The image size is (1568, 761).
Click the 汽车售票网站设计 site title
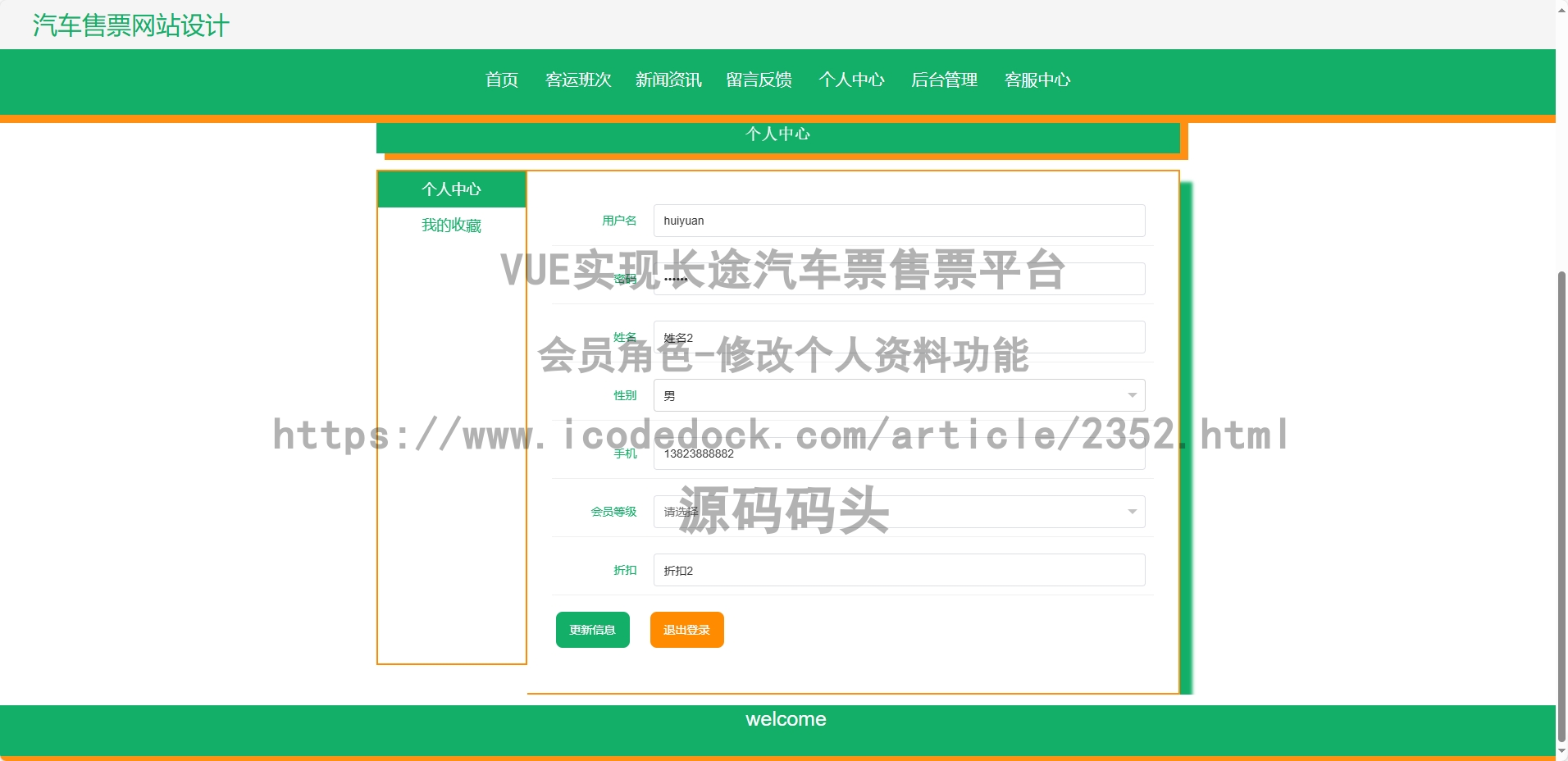tap(131, 25)
